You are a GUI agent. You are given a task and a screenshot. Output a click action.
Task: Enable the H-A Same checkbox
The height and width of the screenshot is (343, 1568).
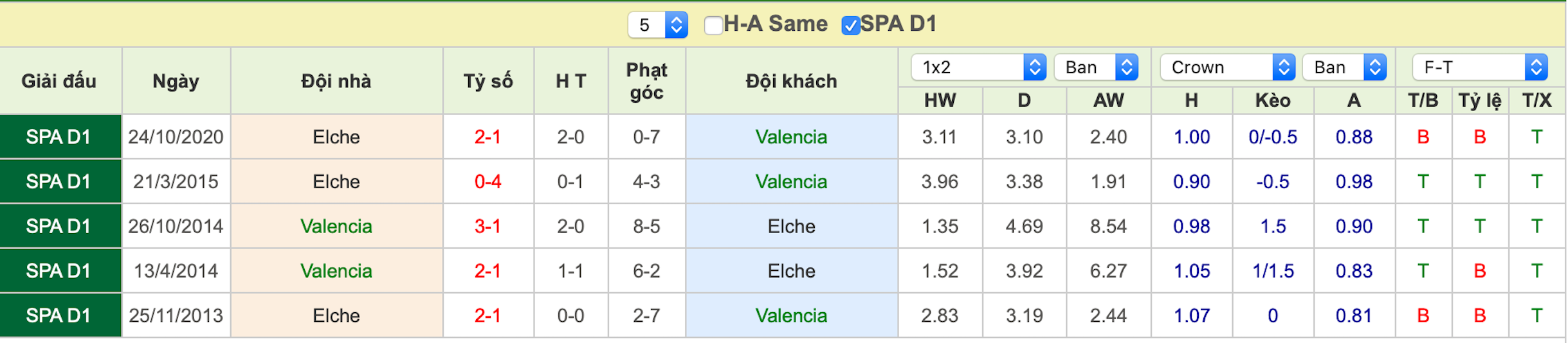click(713, 25)
